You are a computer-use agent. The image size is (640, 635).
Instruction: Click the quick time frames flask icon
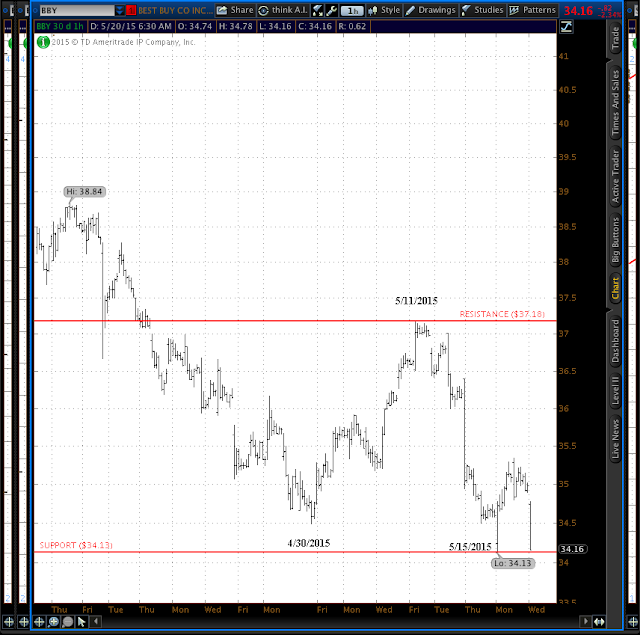click(x=318, y=11)
